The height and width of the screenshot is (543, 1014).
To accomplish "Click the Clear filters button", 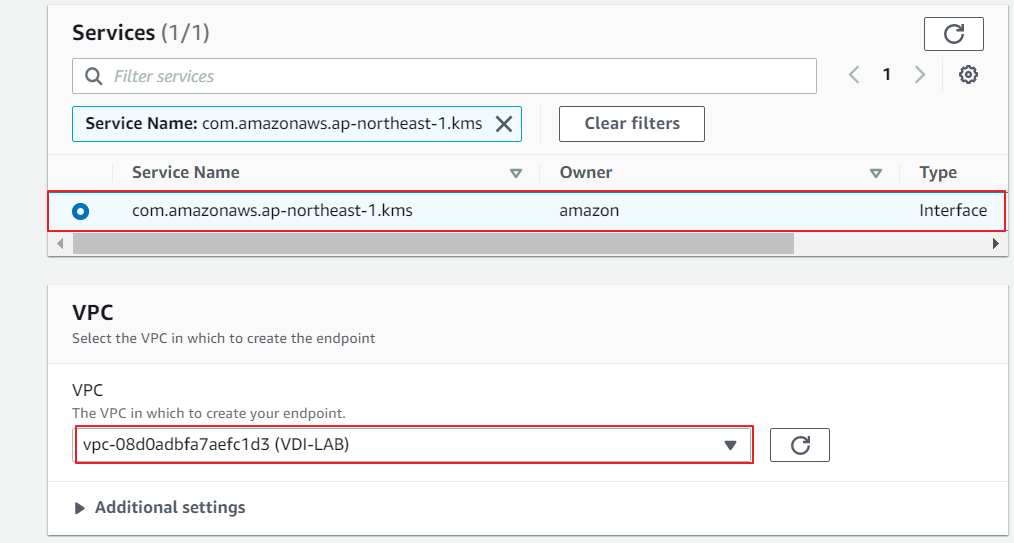I will (631, 124).
